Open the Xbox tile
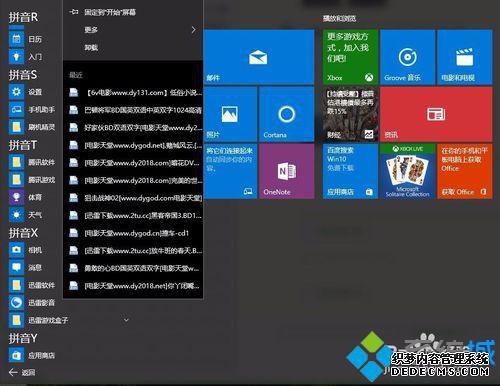Viewport: 500px width, 386px height. (x=350, y=57)
